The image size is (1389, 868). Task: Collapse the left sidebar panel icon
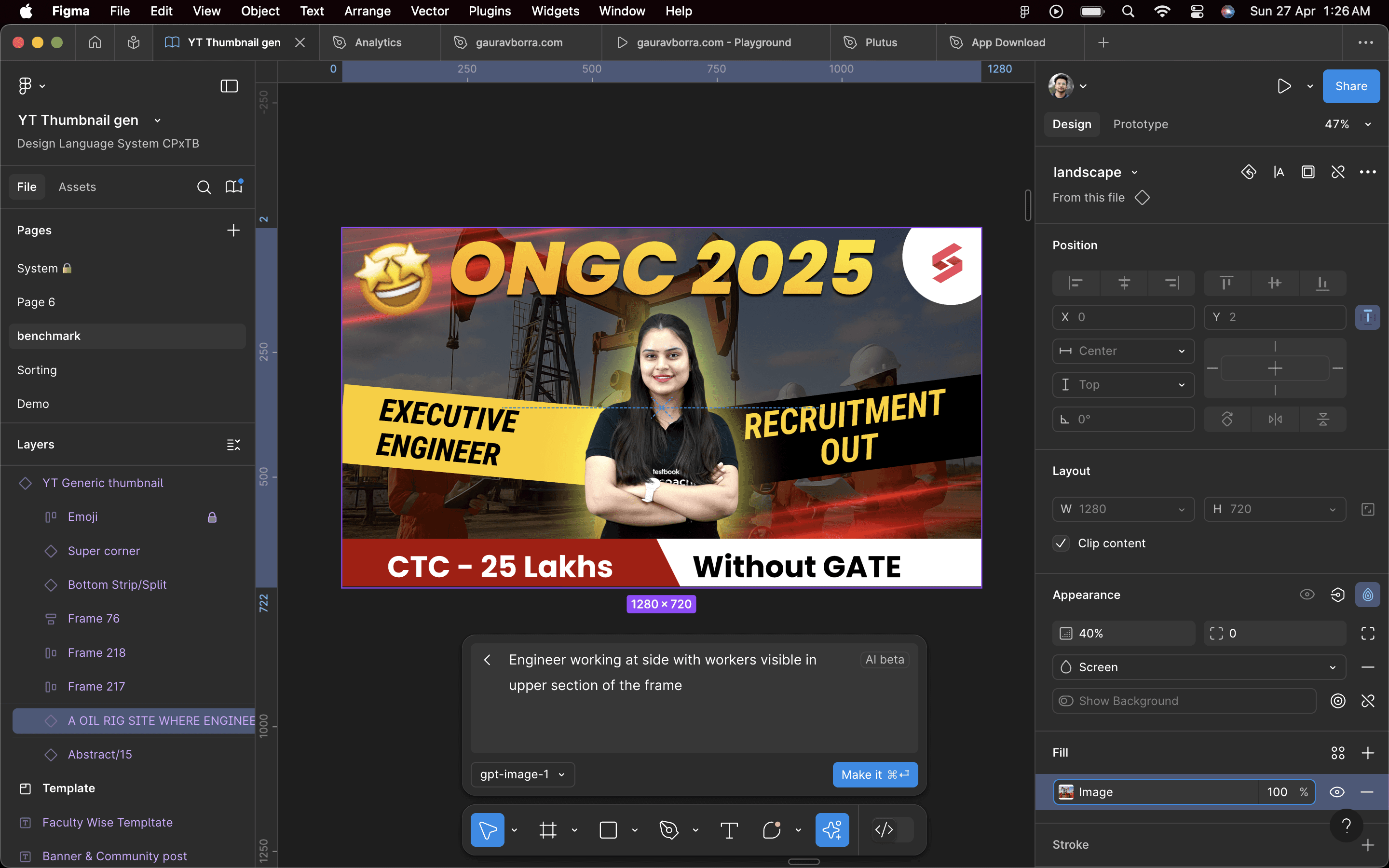pos(229,86)
